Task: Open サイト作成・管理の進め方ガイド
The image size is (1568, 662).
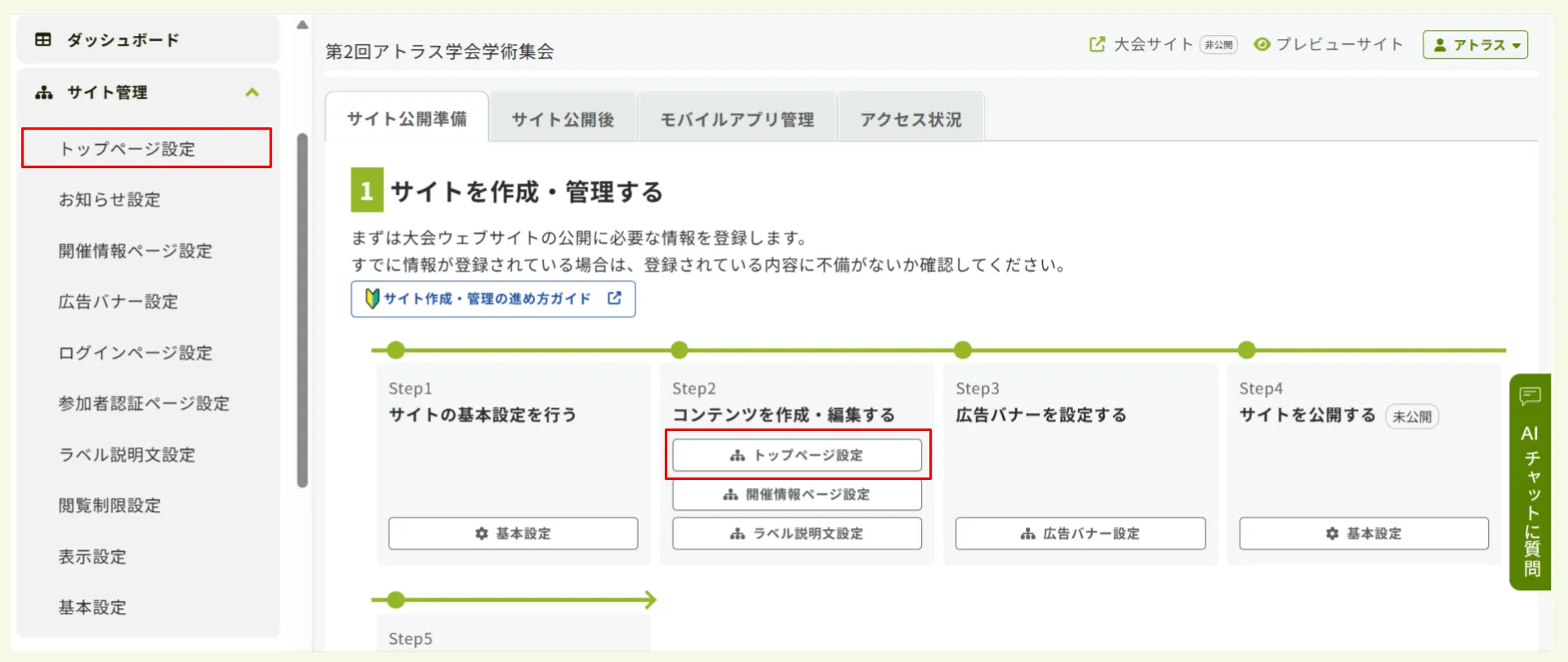Action: (x=493, y=299)
